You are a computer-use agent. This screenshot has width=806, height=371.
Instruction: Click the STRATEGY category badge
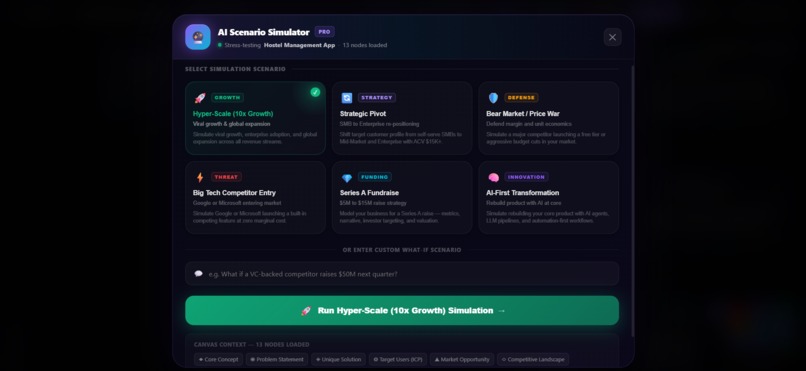(377, 98)
